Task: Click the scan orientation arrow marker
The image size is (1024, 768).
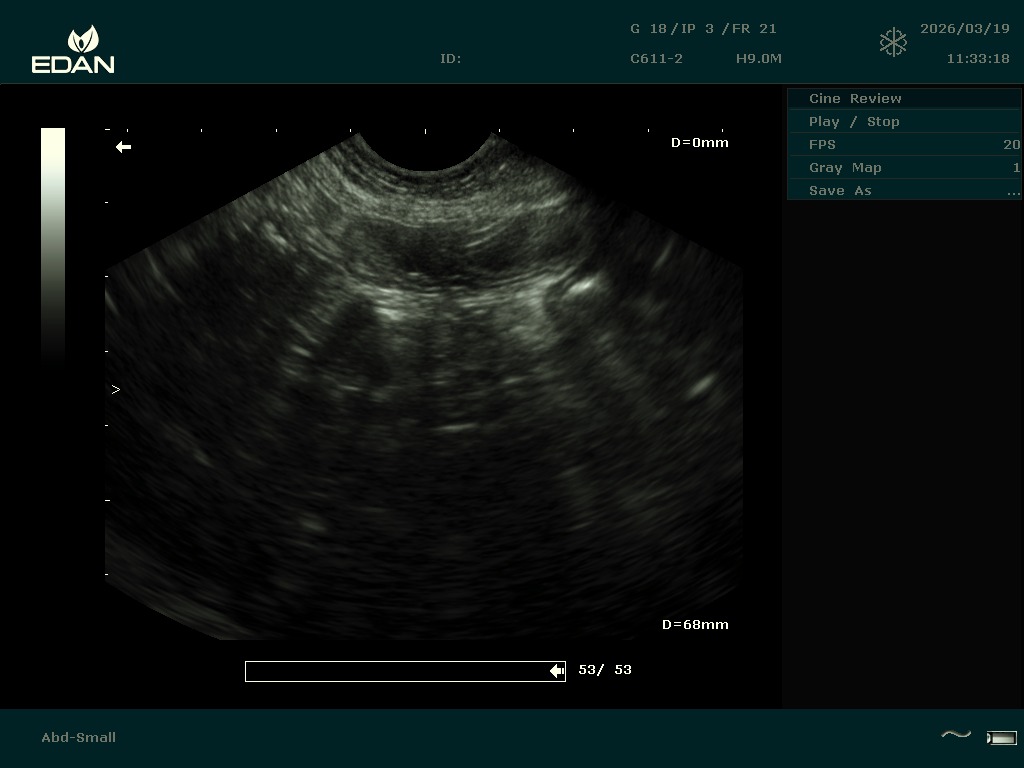Action: [x=124, y=147]
